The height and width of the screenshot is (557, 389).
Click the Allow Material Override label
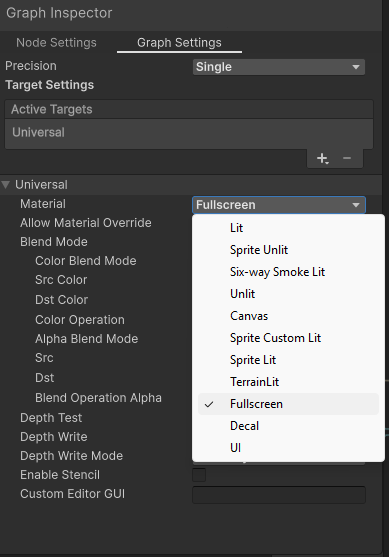(x=86, y=223)
